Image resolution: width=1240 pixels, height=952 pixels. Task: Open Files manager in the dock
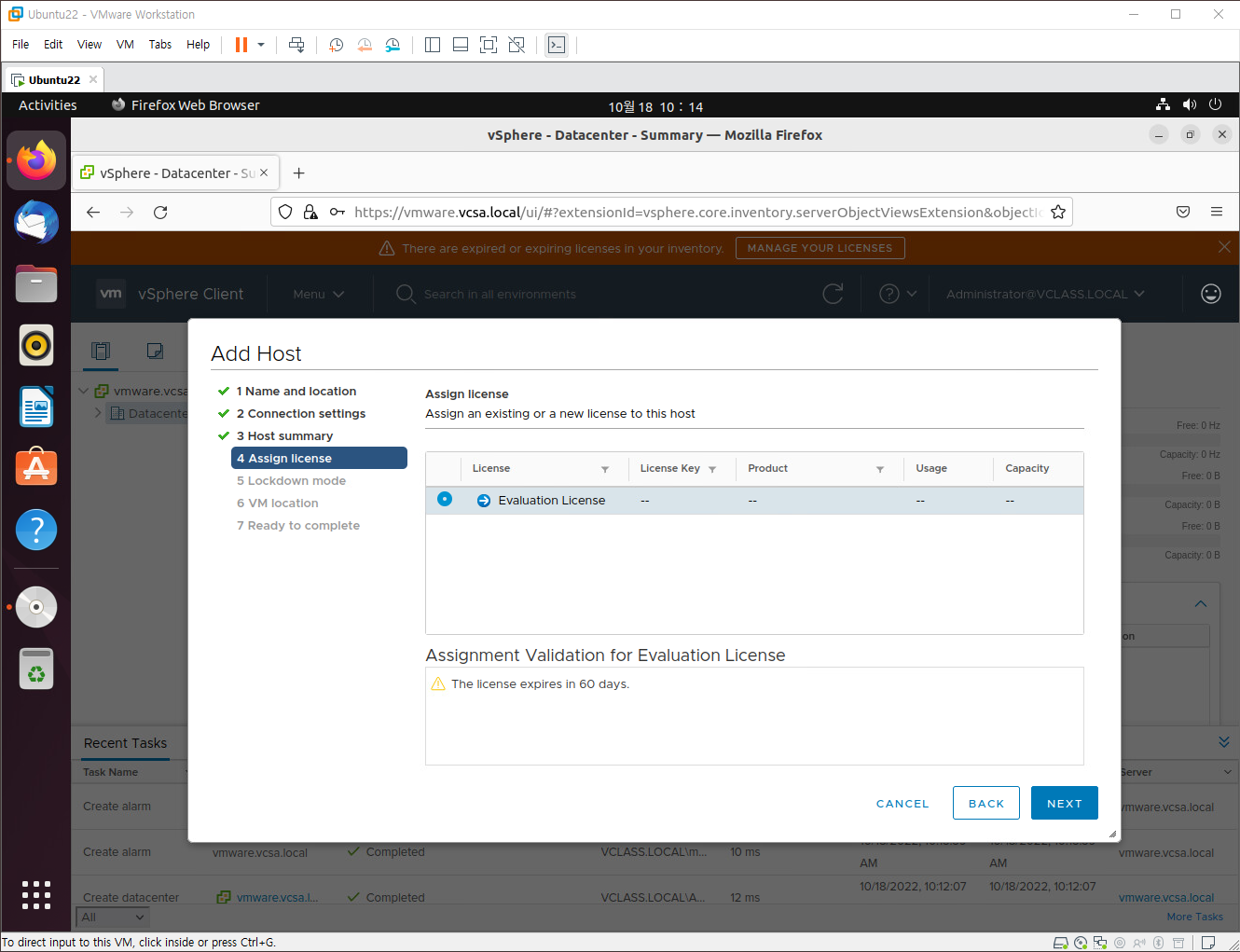click(x=36, y=283)
